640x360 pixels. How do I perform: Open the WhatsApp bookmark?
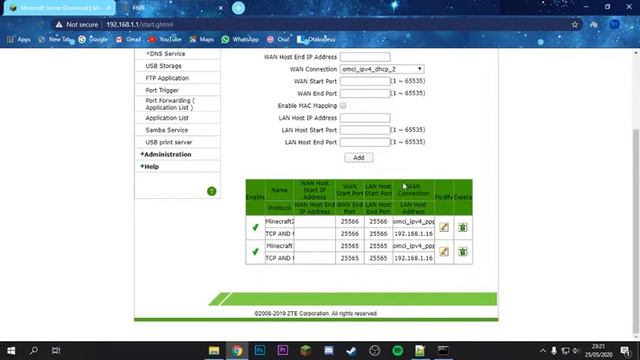click(x=240, y=39)
